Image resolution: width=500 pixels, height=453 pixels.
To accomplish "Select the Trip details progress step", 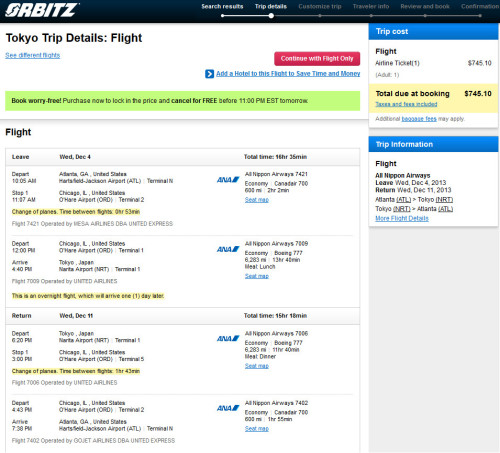I will pyautogui.click(x=271, y=6).
